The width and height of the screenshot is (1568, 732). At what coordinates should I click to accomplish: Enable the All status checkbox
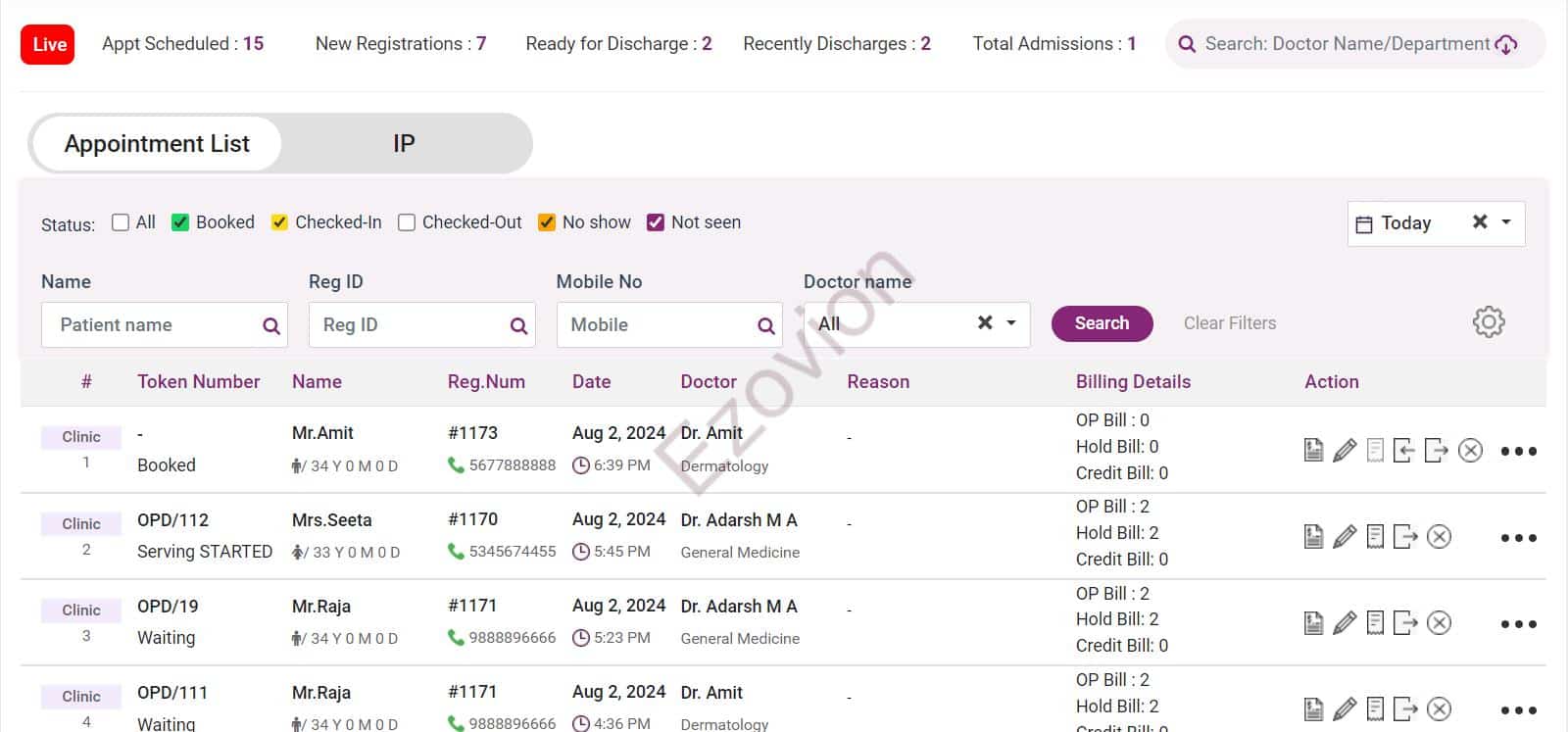click(121, 222)
